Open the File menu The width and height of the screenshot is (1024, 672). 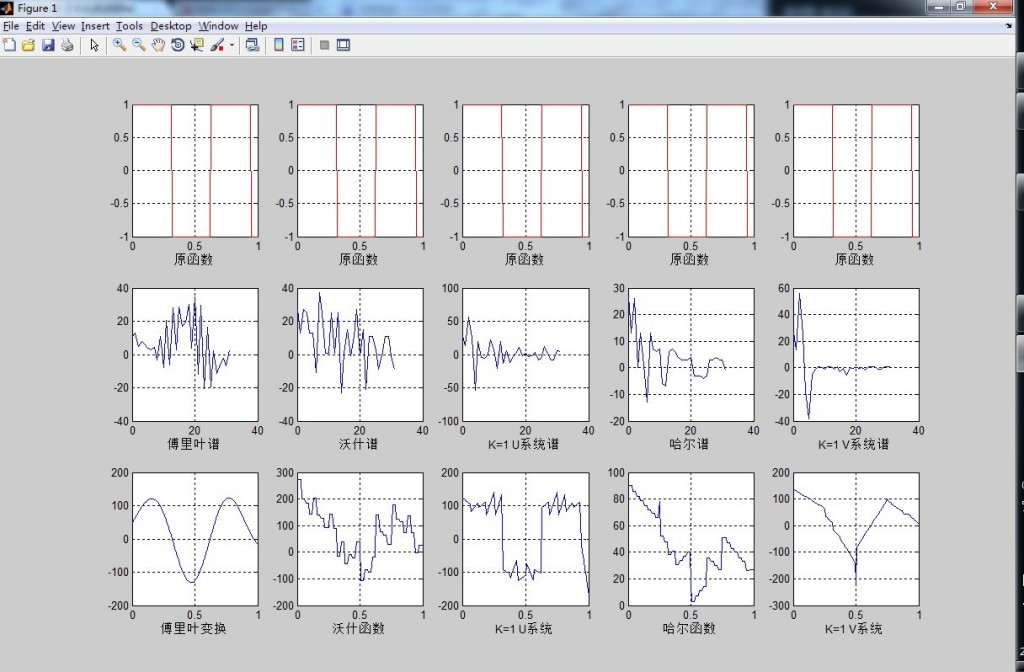[11, 26]
